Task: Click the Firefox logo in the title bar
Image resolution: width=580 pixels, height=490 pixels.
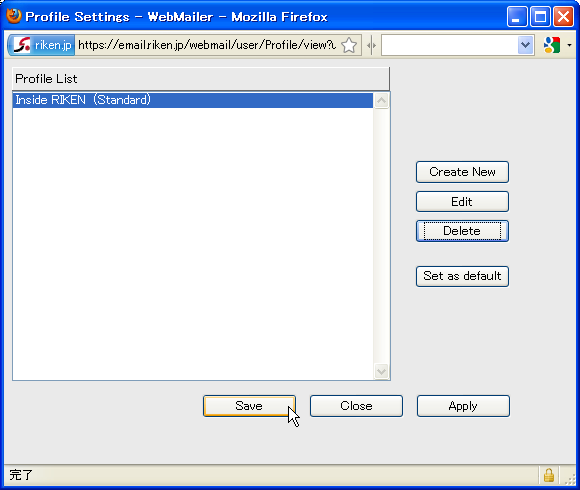Action: [14, 16]
